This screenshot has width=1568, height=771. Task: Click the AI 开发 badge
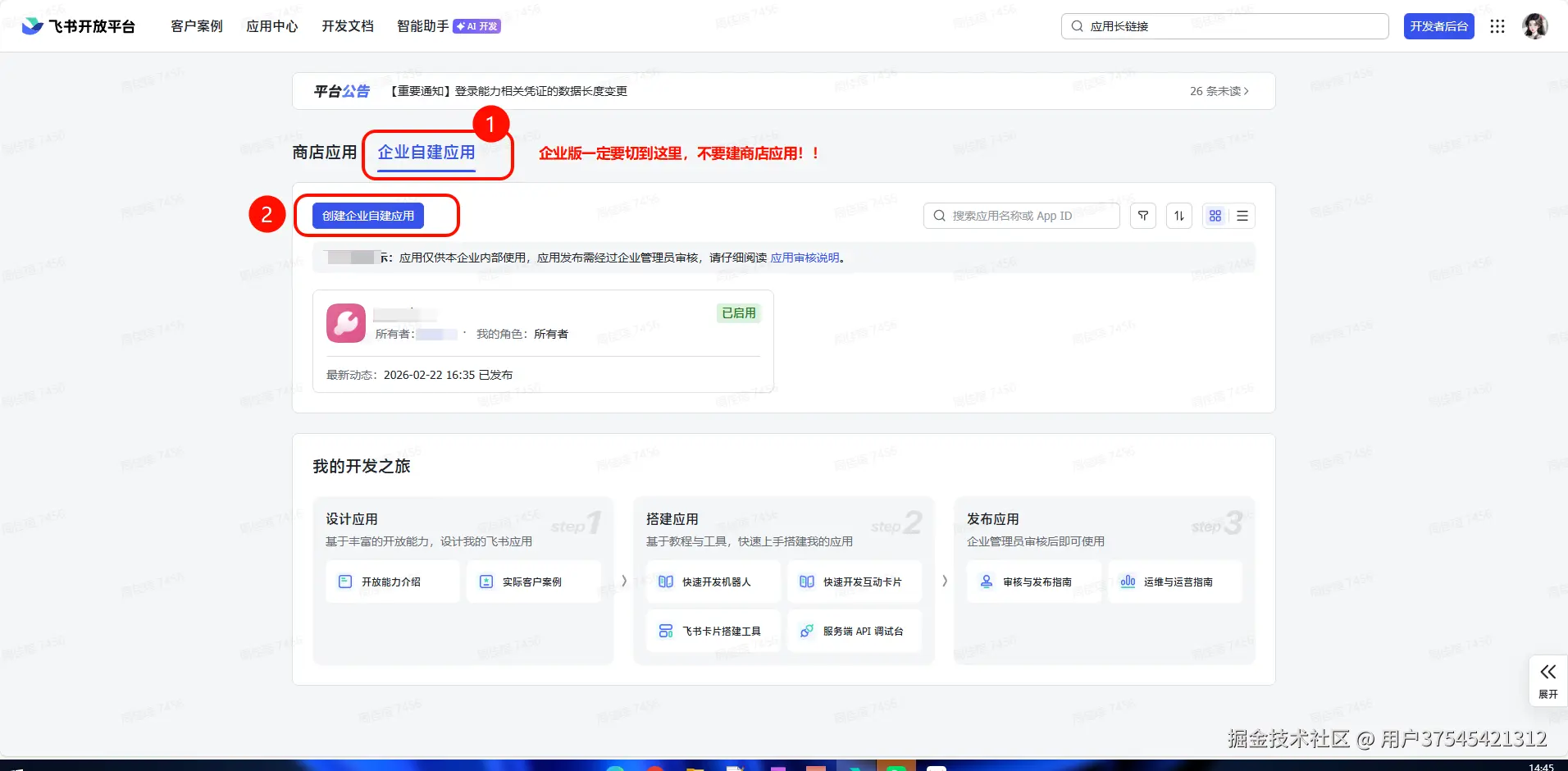477,26
